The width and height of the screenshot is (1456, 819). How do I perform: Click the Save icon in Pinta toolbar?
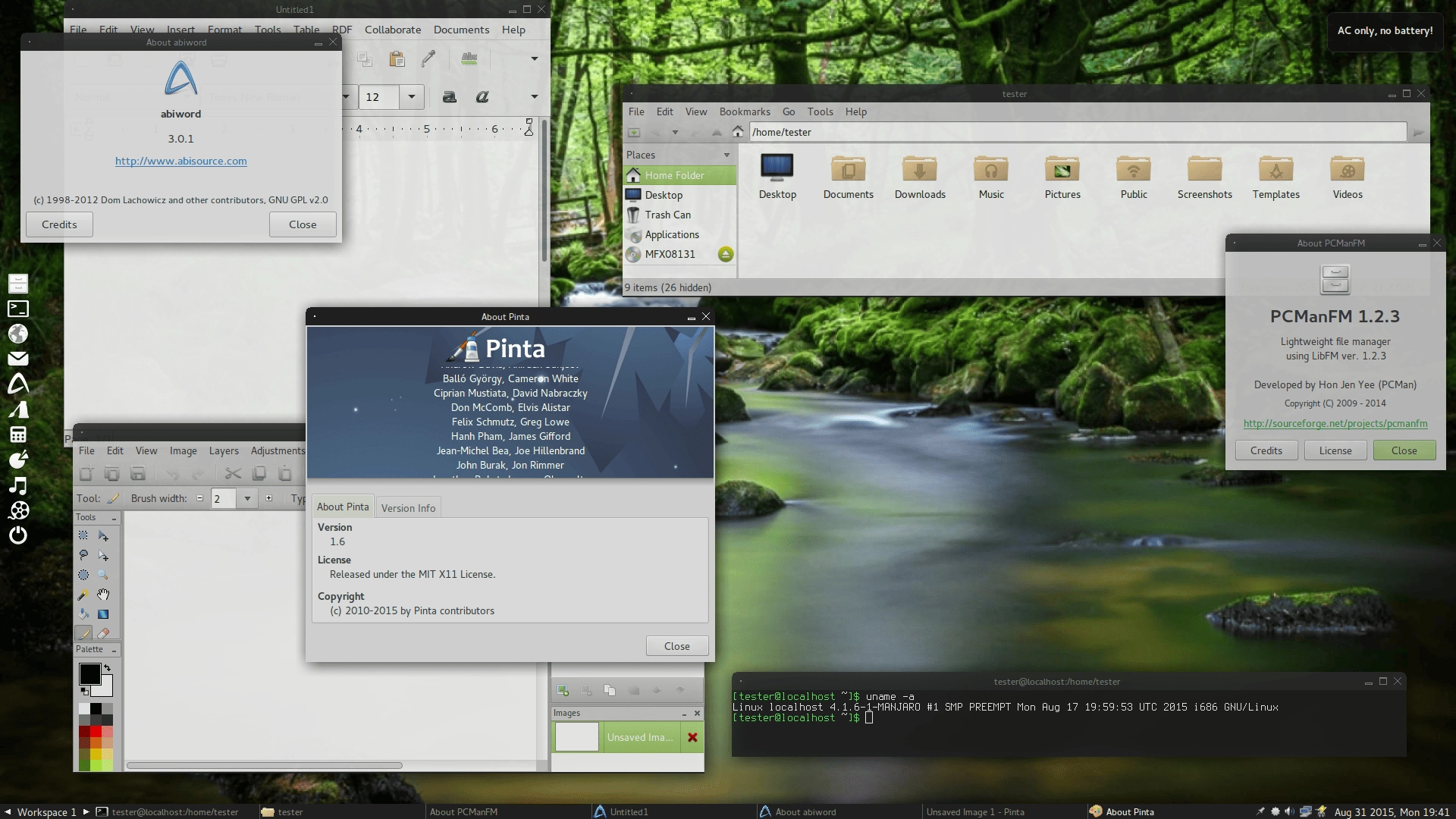[137, 474]
